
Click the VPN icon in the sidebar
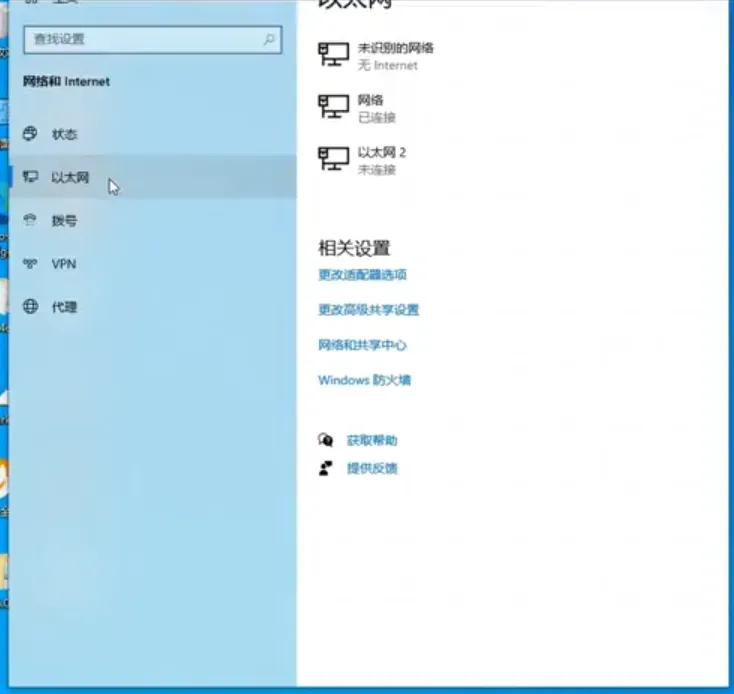(30, 264)
